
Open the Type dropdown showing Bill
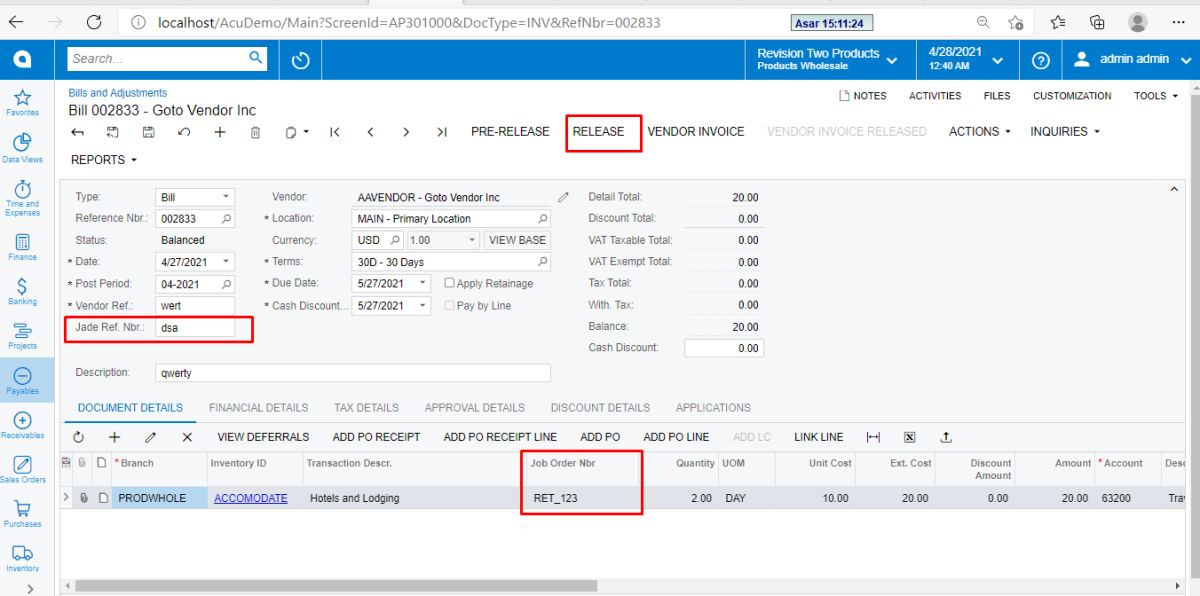click(x=227, y=197)
